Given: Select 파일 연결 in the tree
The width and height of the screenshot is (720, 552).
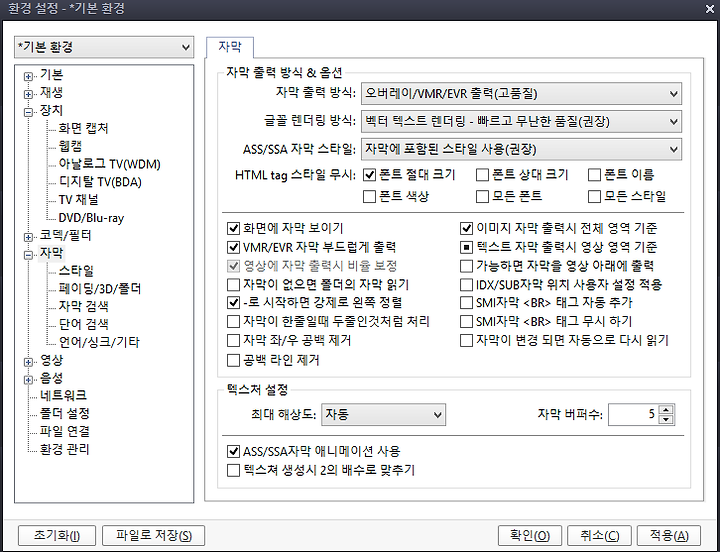Looking at the screenshot, I should coord(65,431).
